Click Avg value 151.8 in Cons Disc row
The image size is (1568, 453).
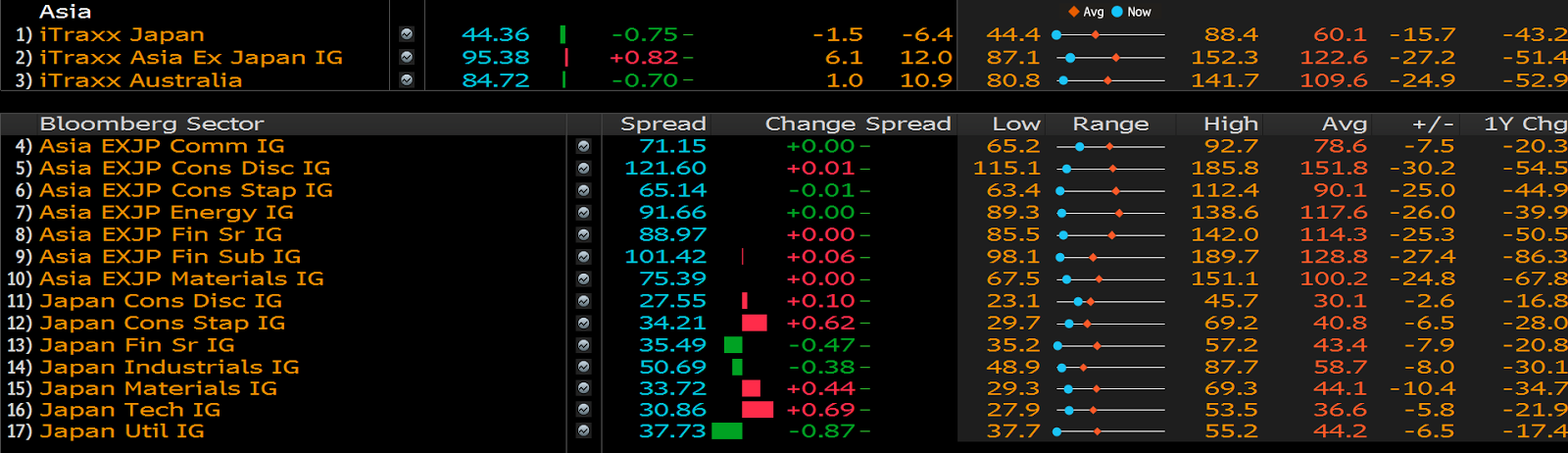1334,169
